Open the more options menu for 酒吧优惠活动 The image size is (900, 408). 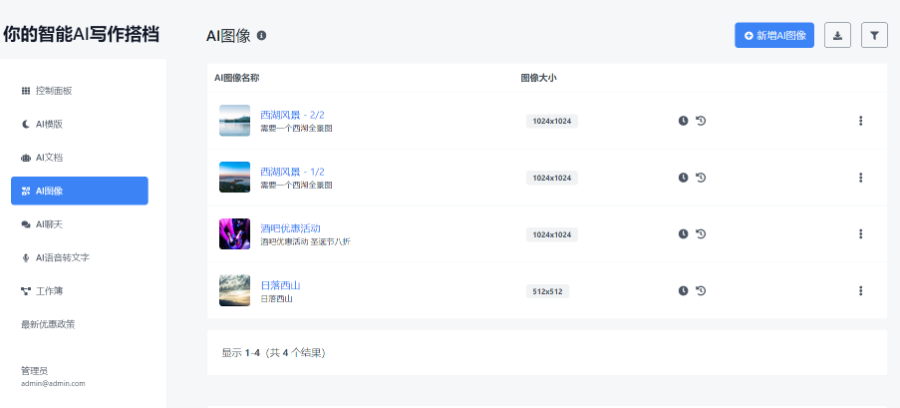(860, 234)
